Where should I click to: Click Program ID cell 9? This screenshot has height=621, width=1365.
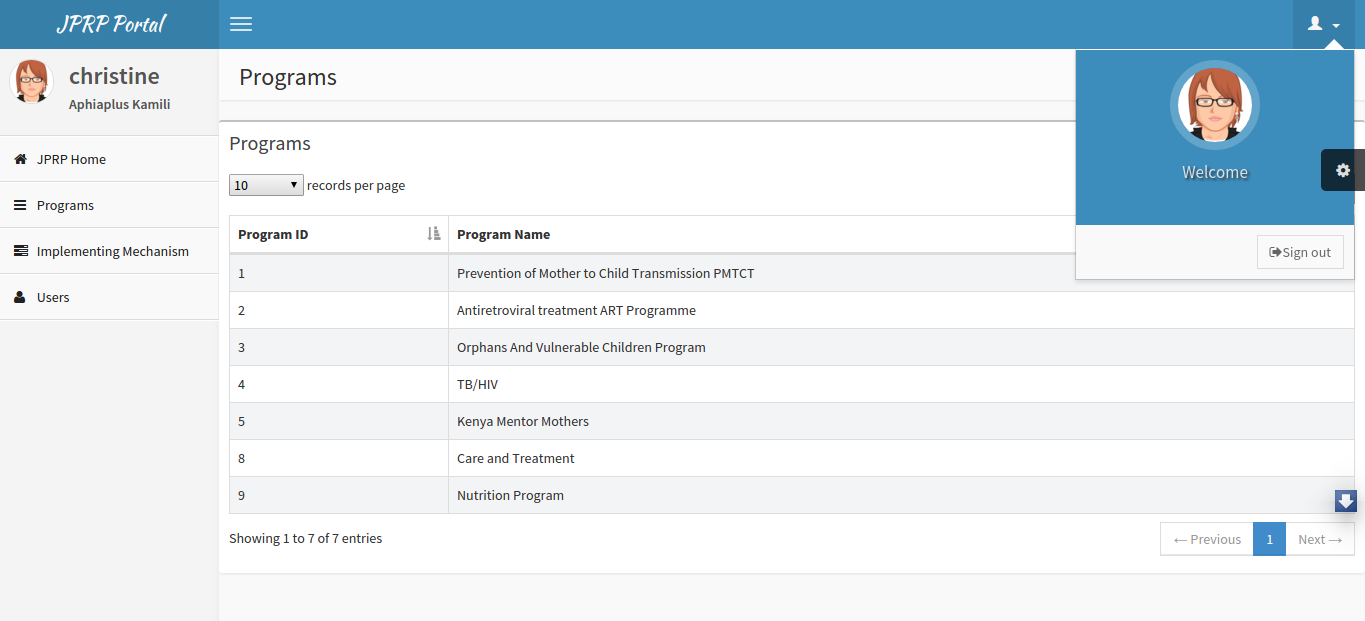339,495
